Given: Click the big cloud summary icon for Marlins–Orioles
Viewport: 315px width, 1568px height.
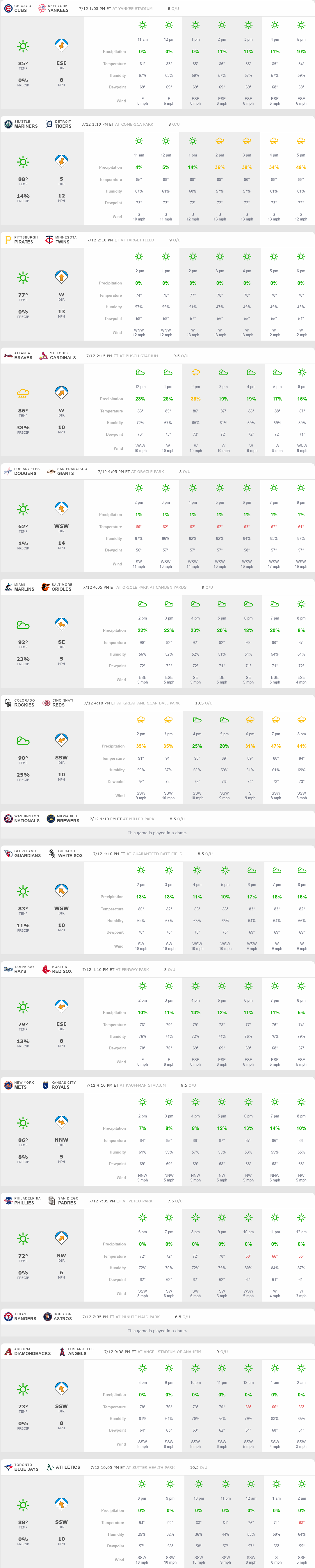Looking at the screenshot, I should pos(23,624).
